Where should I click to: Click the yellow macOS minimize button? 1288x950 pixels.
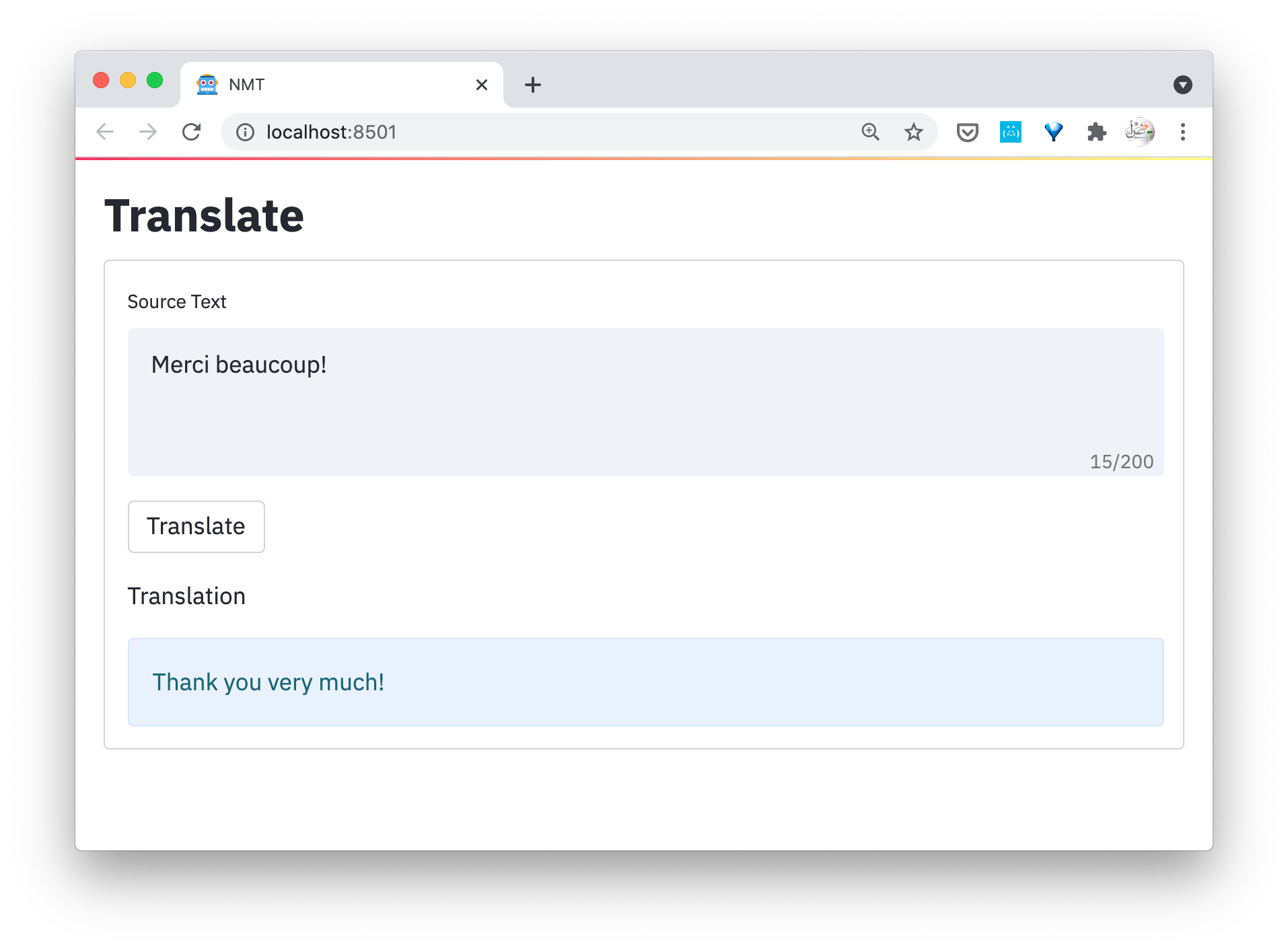point(128,80)
